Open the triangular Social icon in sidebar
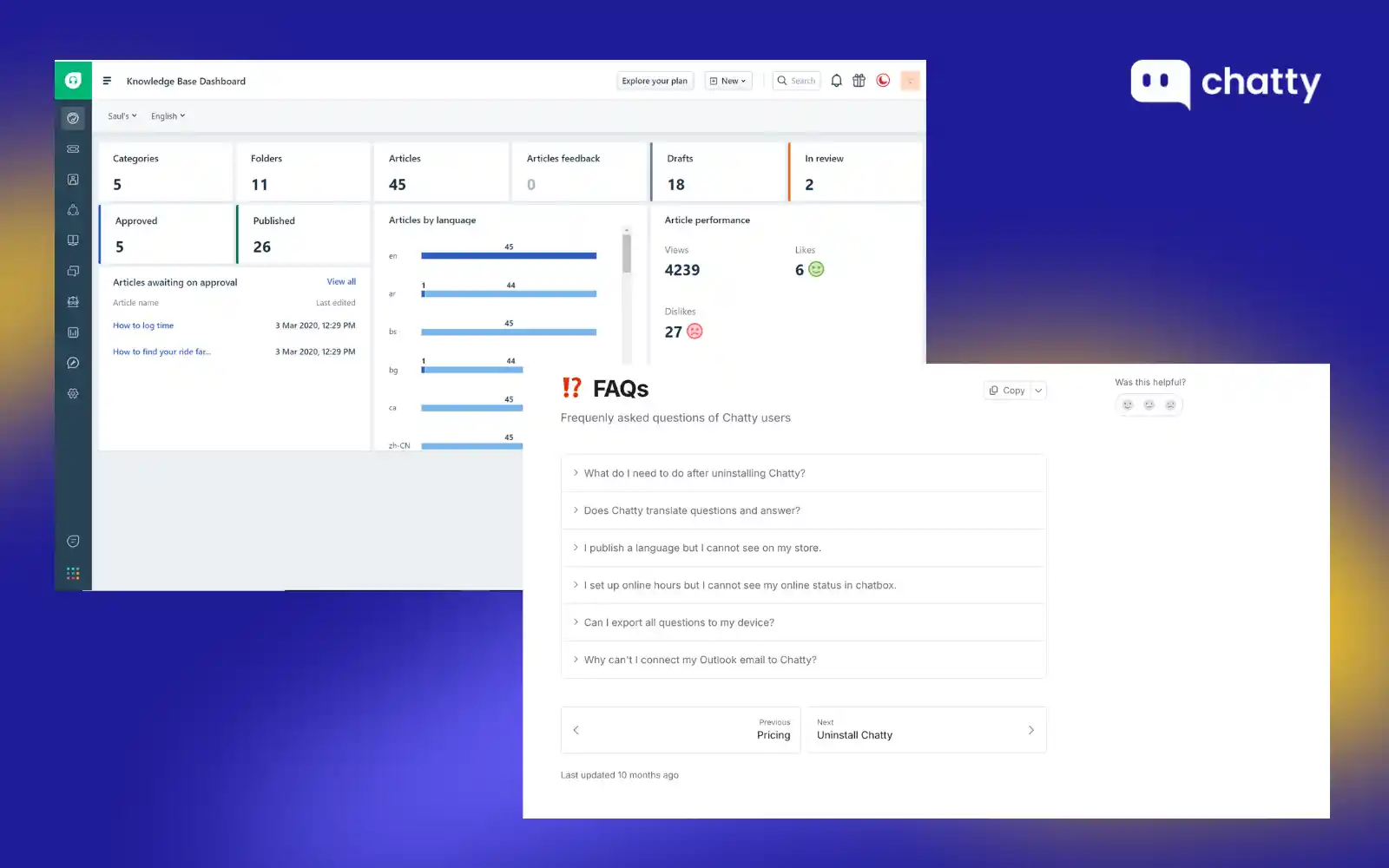This screenshot has width=1389, height=868. pos(73,210)
